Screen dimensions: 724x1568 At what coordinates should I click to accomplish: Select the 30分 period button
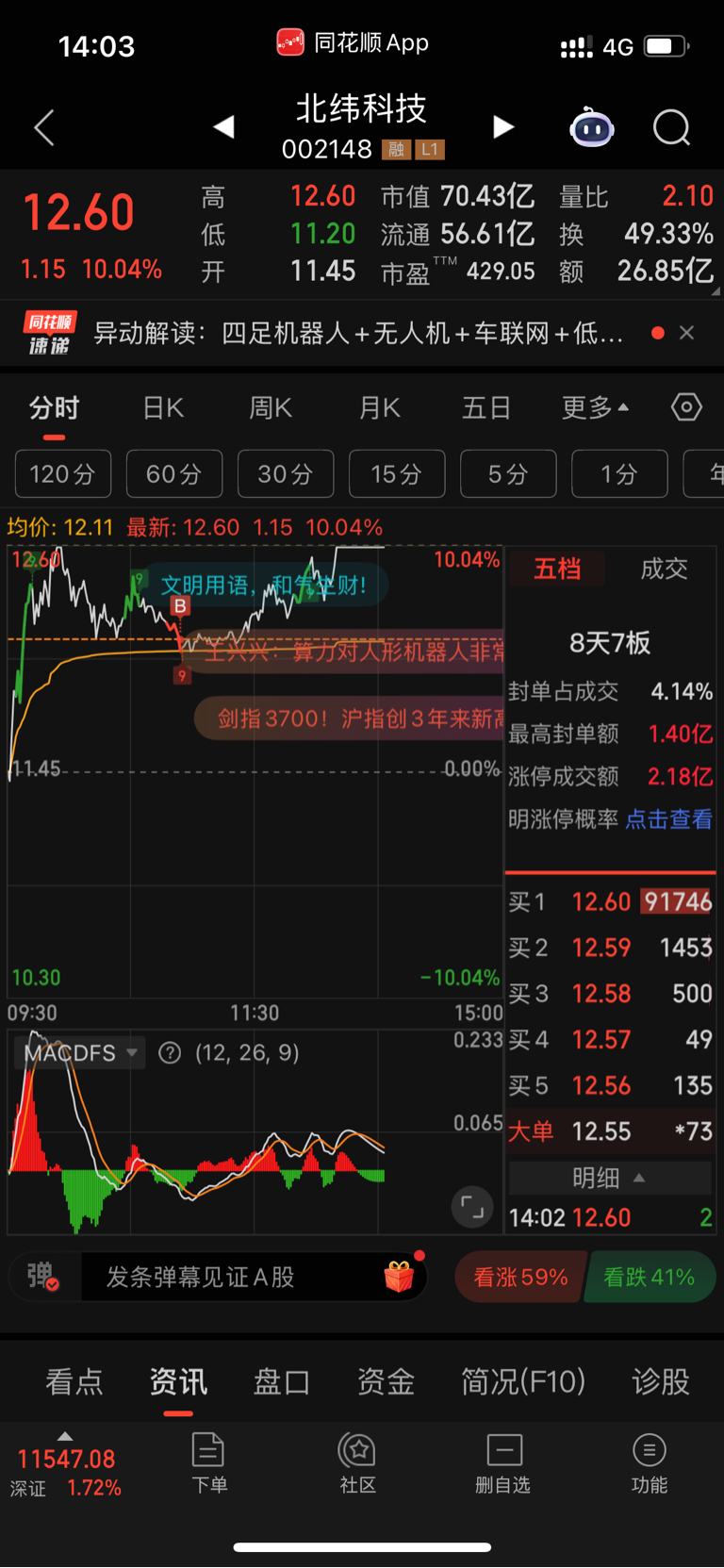(286, 473)
